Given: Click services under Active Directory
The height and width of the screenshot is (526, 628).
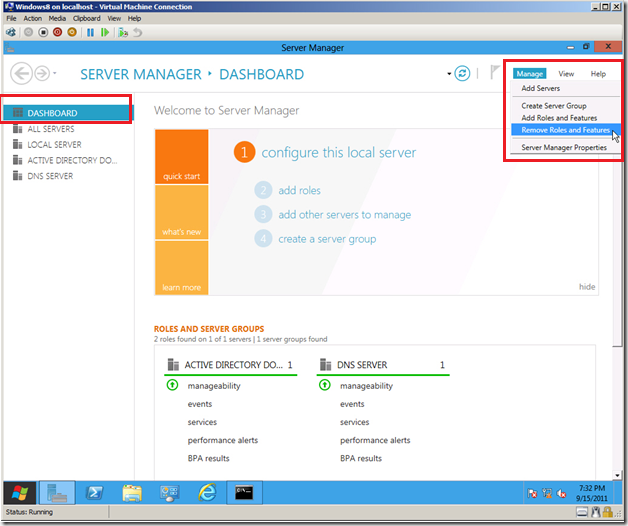Looking at the screenshot, I should point(202,422).
